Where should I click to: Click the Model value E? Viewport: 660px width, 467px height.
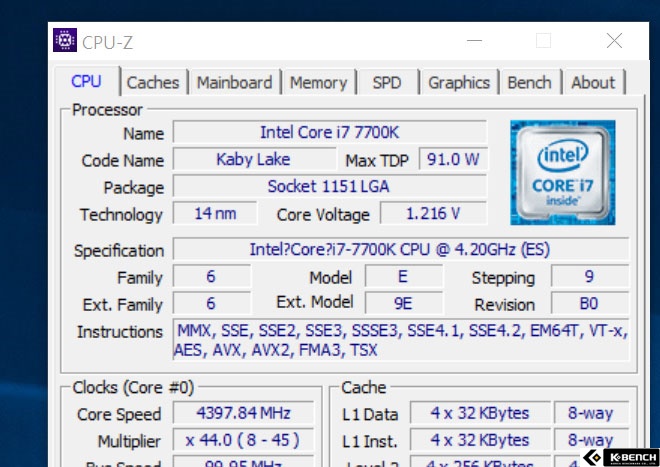(403, 277)
